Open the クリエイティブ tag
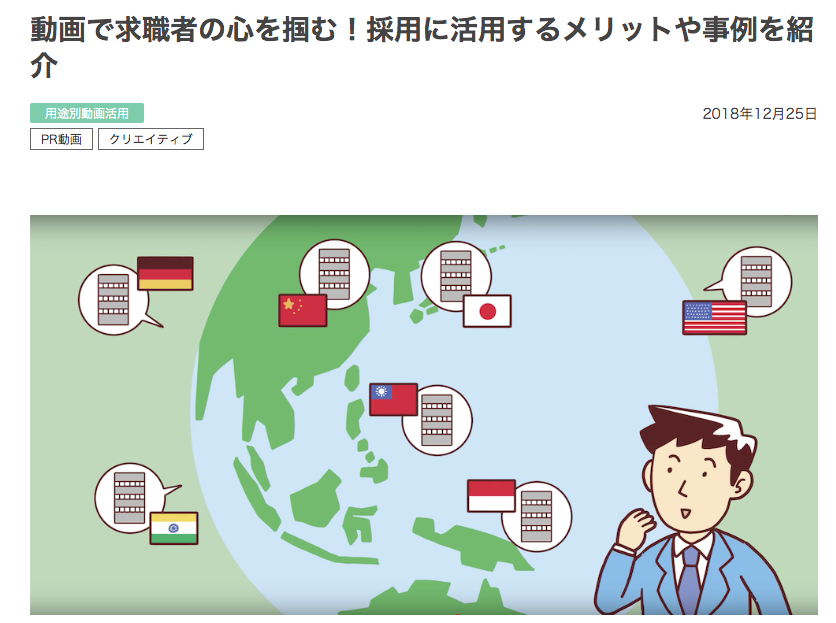The height and width of the screenshot is (623, 836). [151, 139]
